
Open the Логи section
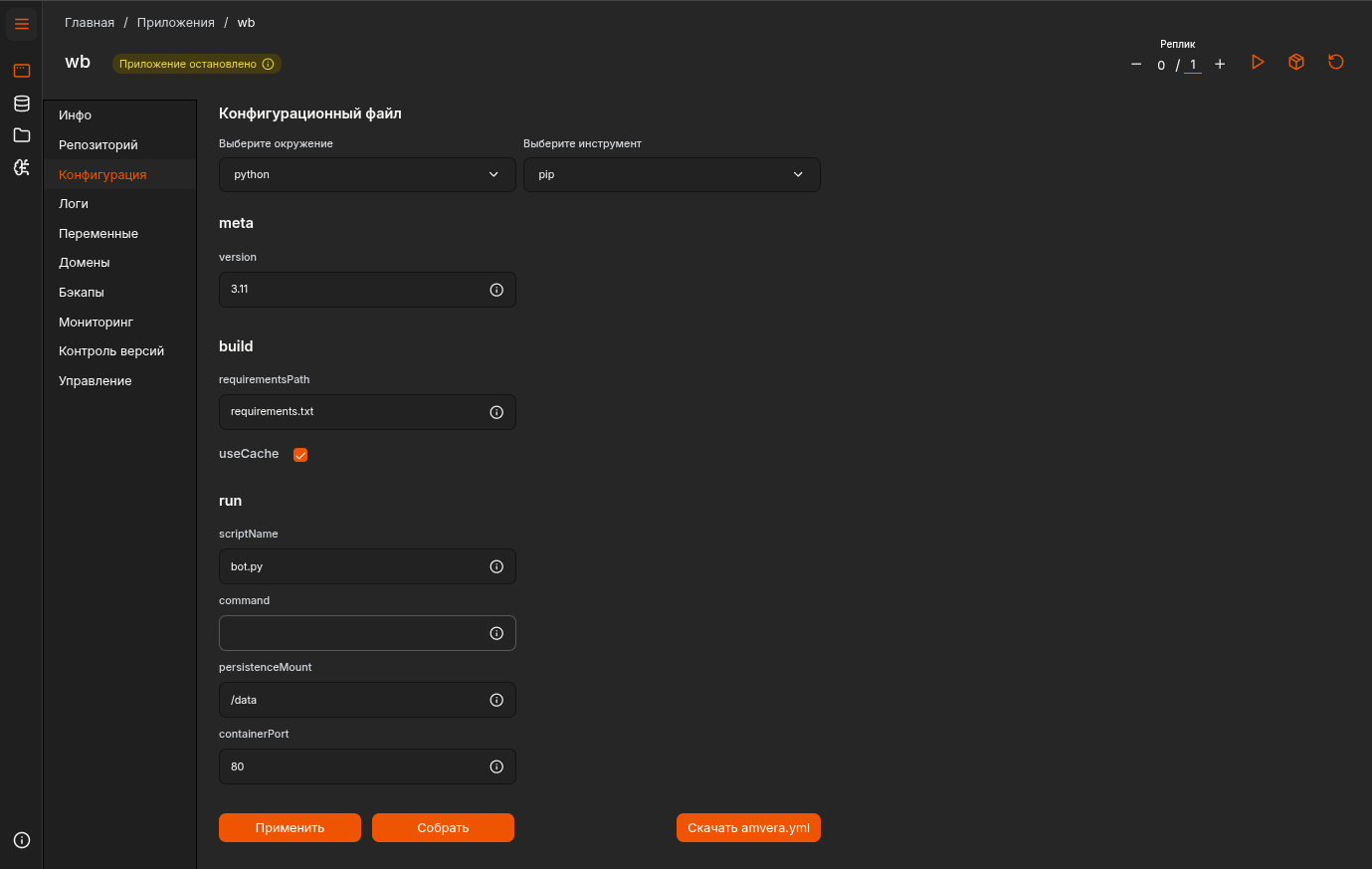pyautogui.click(x=74, y=204)
